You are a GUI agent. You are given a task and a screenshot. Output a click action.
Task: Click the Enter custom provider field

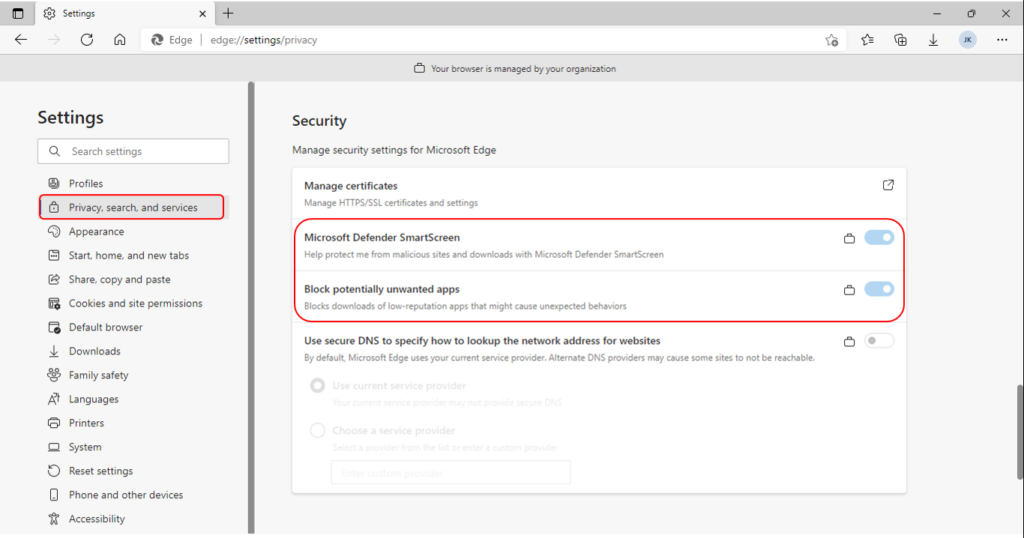pos(451,473)
